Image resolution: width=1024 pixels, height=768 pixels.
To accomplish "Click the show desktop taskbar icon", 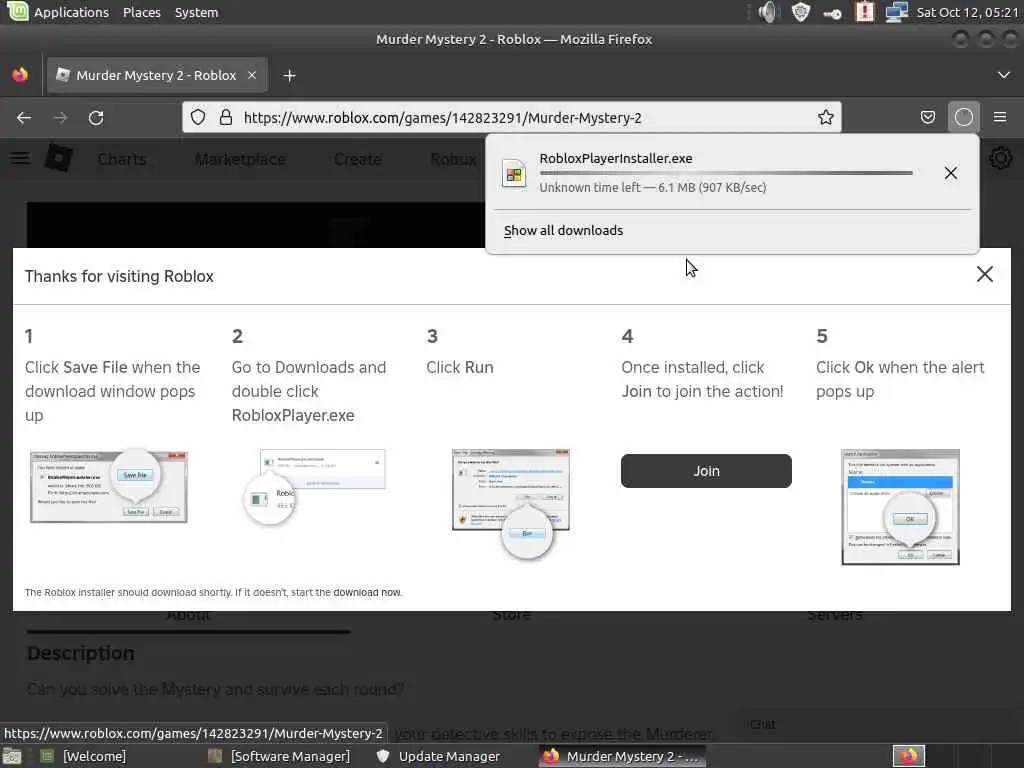I will pyautogui.click(x=12, y=756).
